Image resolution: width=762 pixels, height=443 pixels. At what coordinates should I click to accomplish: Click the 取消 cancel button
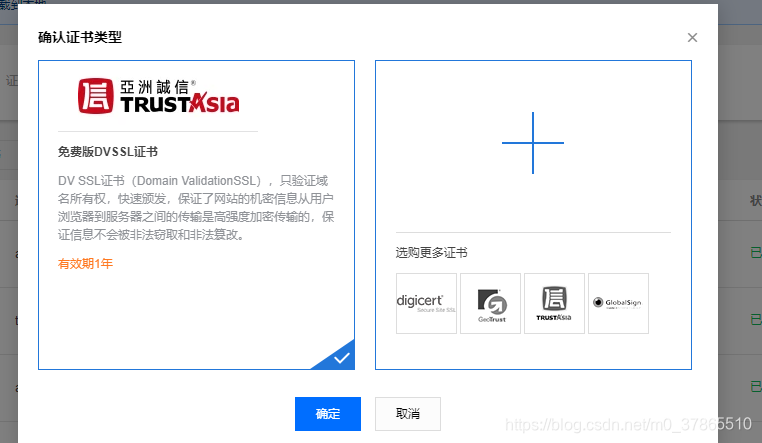point(408,414)
